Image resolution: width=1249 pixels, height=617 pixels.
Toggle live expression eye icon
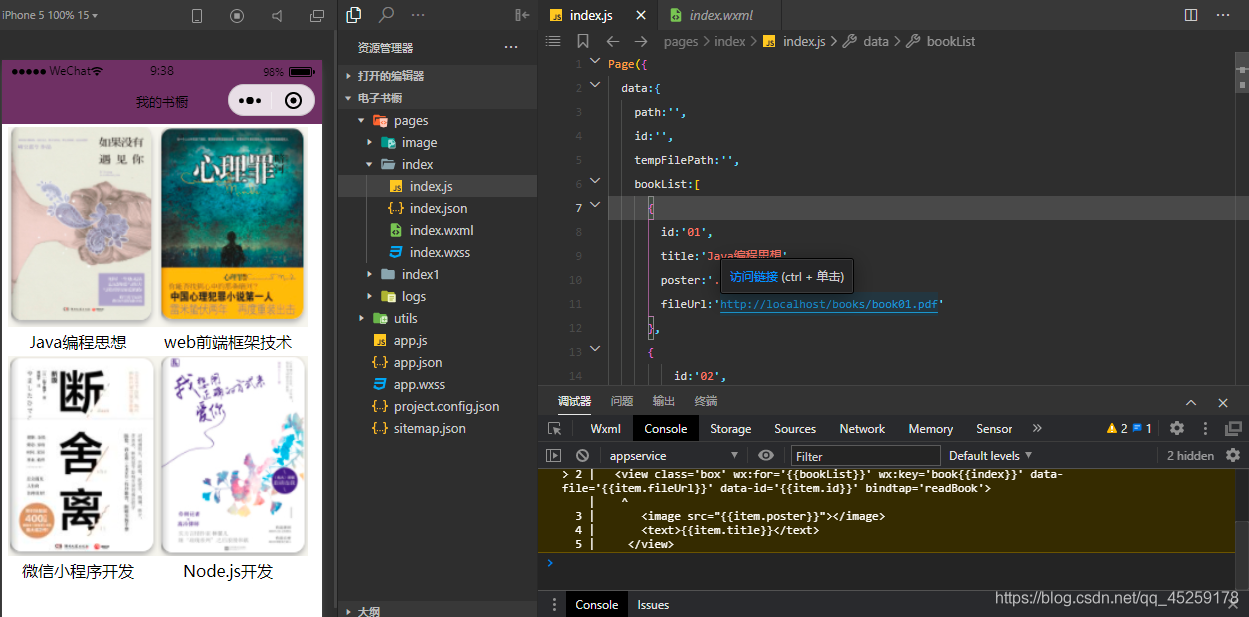[766, 455]
